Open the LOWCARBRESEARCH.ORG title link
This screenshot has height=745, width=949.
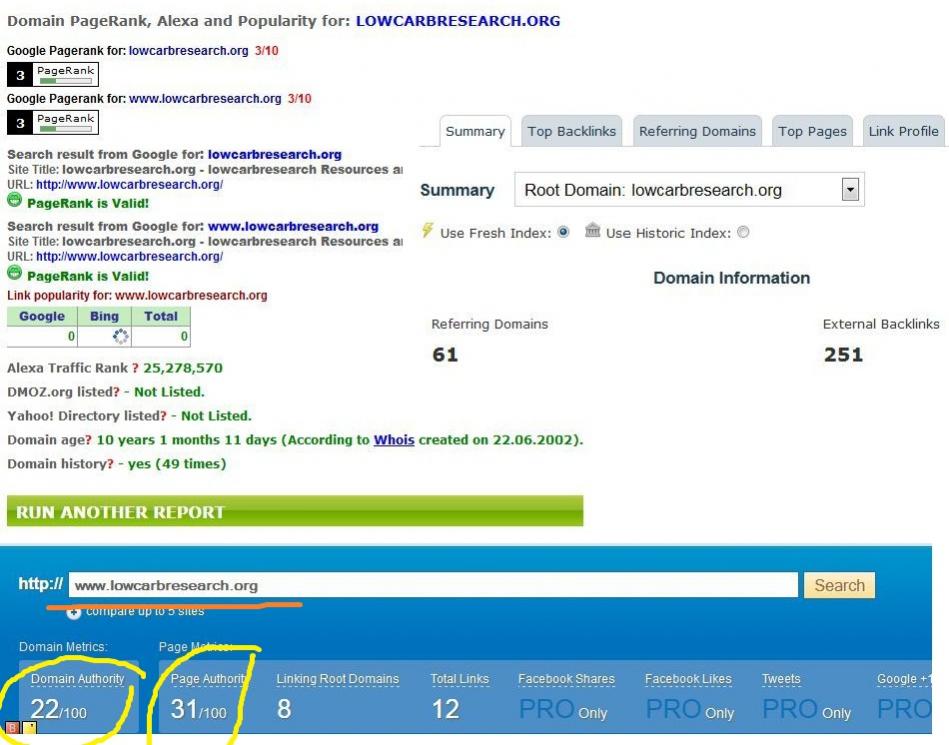(458, 21)
